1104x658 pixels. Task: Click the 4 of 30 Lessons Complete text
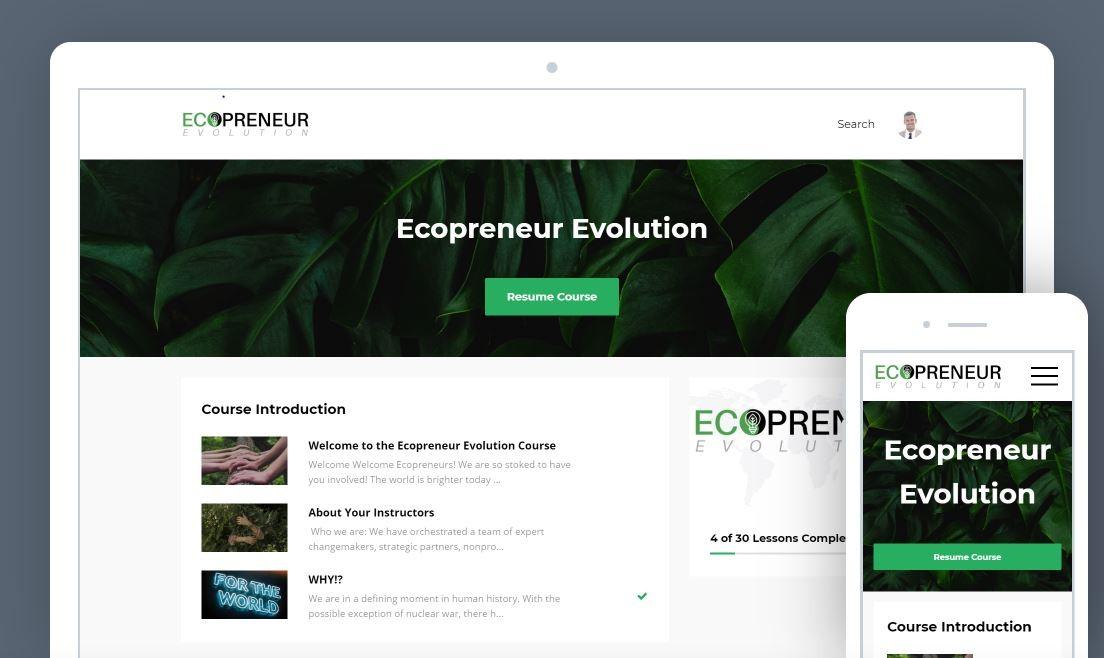click(x=777, y=538)
